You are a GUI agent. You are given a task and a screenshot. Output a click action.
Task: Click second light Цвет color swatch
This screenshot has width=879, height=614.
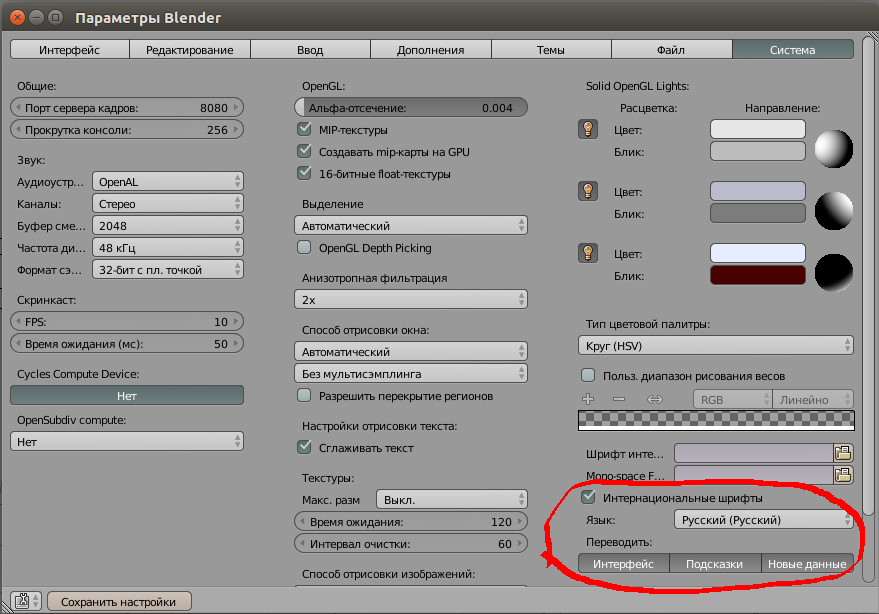click(757, 191)
